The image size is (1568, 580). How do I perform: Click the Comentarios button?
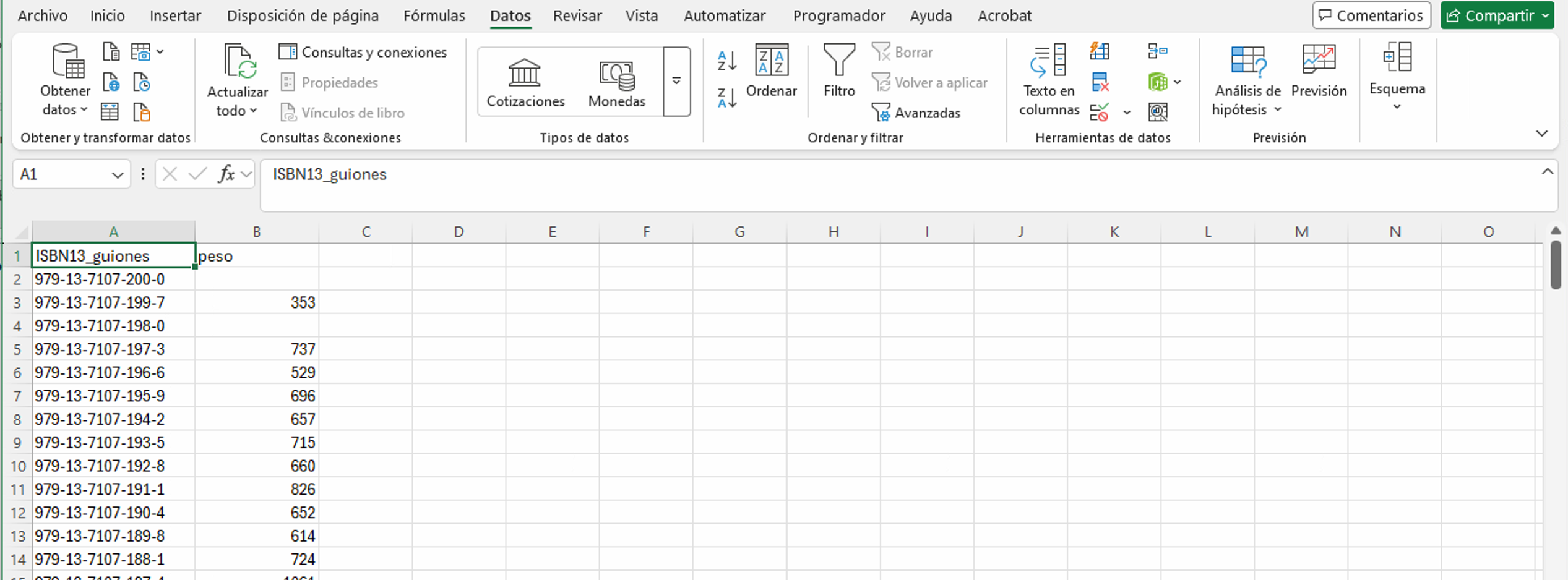1371,15
